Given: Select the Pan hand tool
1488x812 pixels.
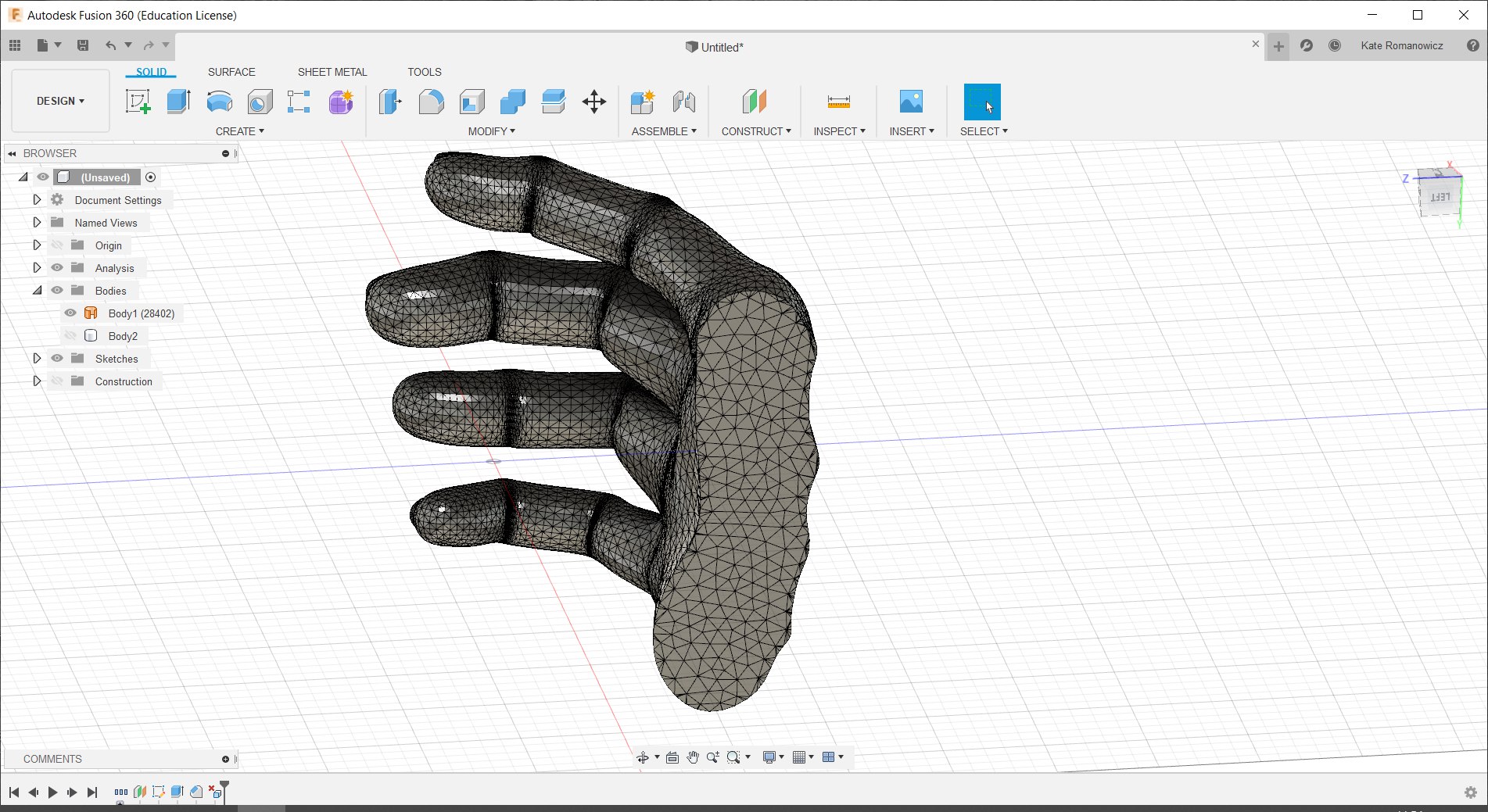Looking at the screenshot, I should (x=693, y=757).
